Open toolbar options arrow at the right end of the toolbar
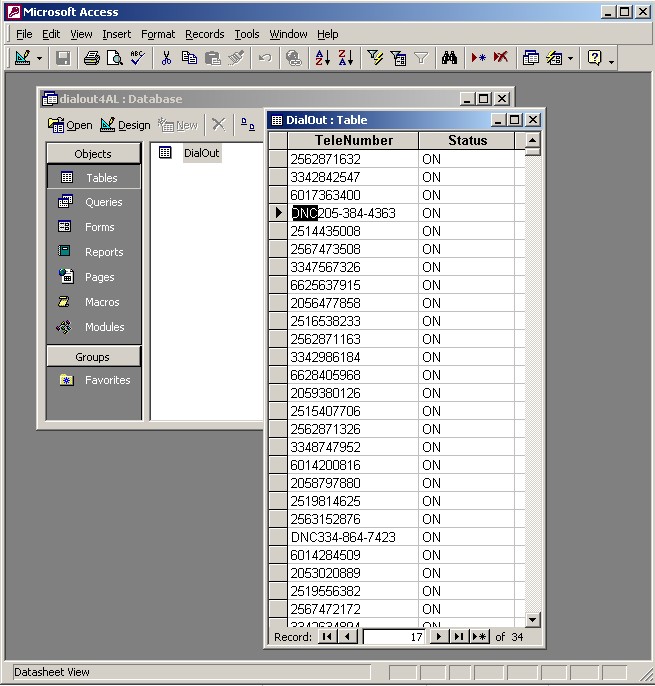Viewport: 655px width, 686px height. tap(612, 61)
